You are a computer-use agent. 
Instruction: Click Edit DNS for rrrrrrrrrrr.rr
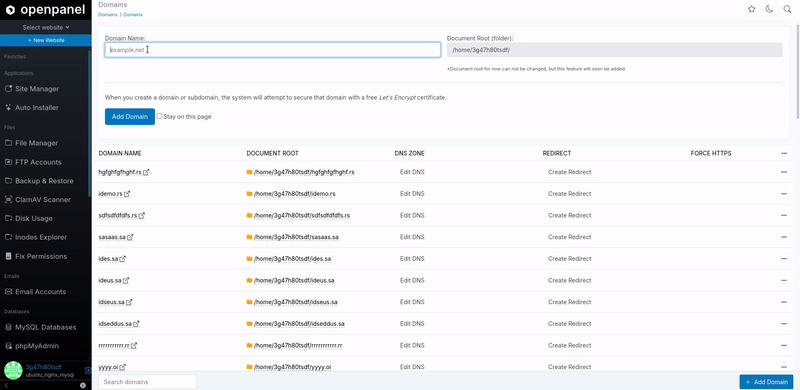412,345
